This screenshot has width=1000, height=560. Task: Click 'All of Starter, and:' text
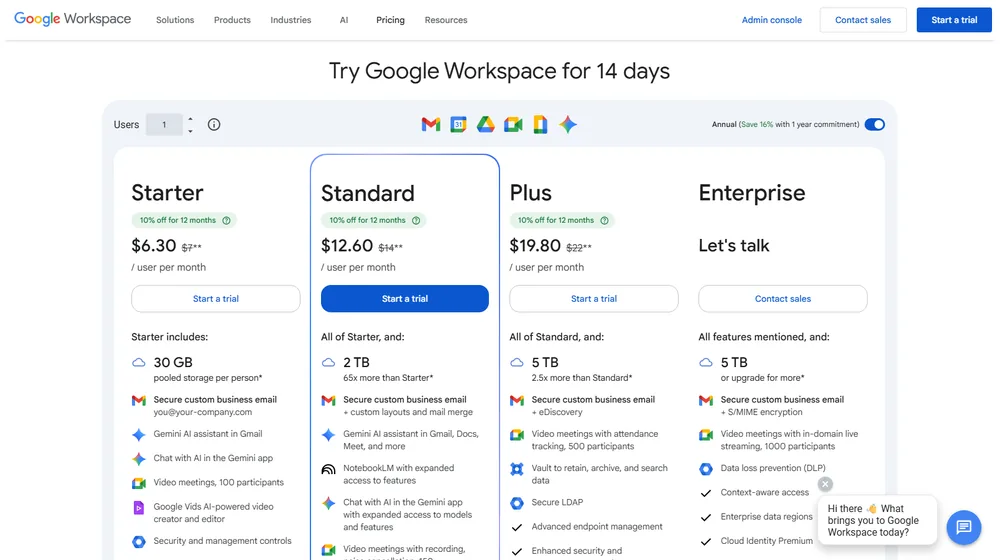click(362, 337)
